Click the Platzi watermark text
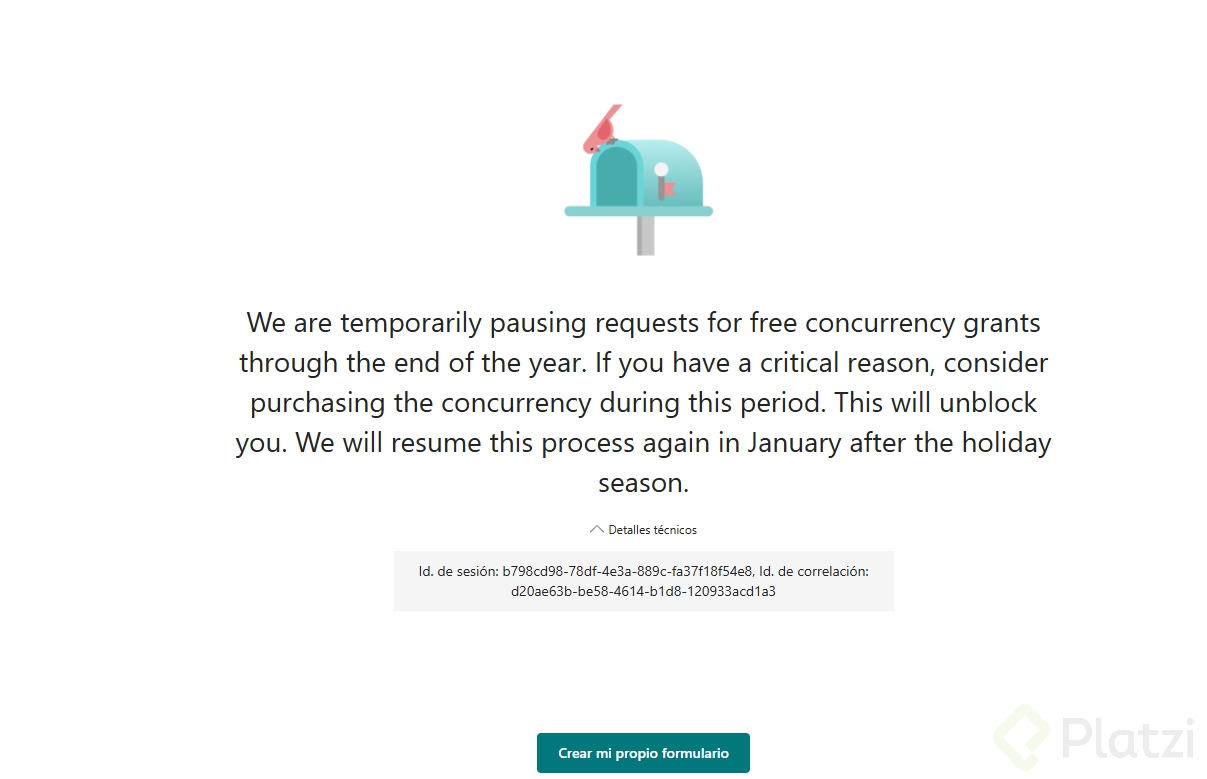 1127,741
